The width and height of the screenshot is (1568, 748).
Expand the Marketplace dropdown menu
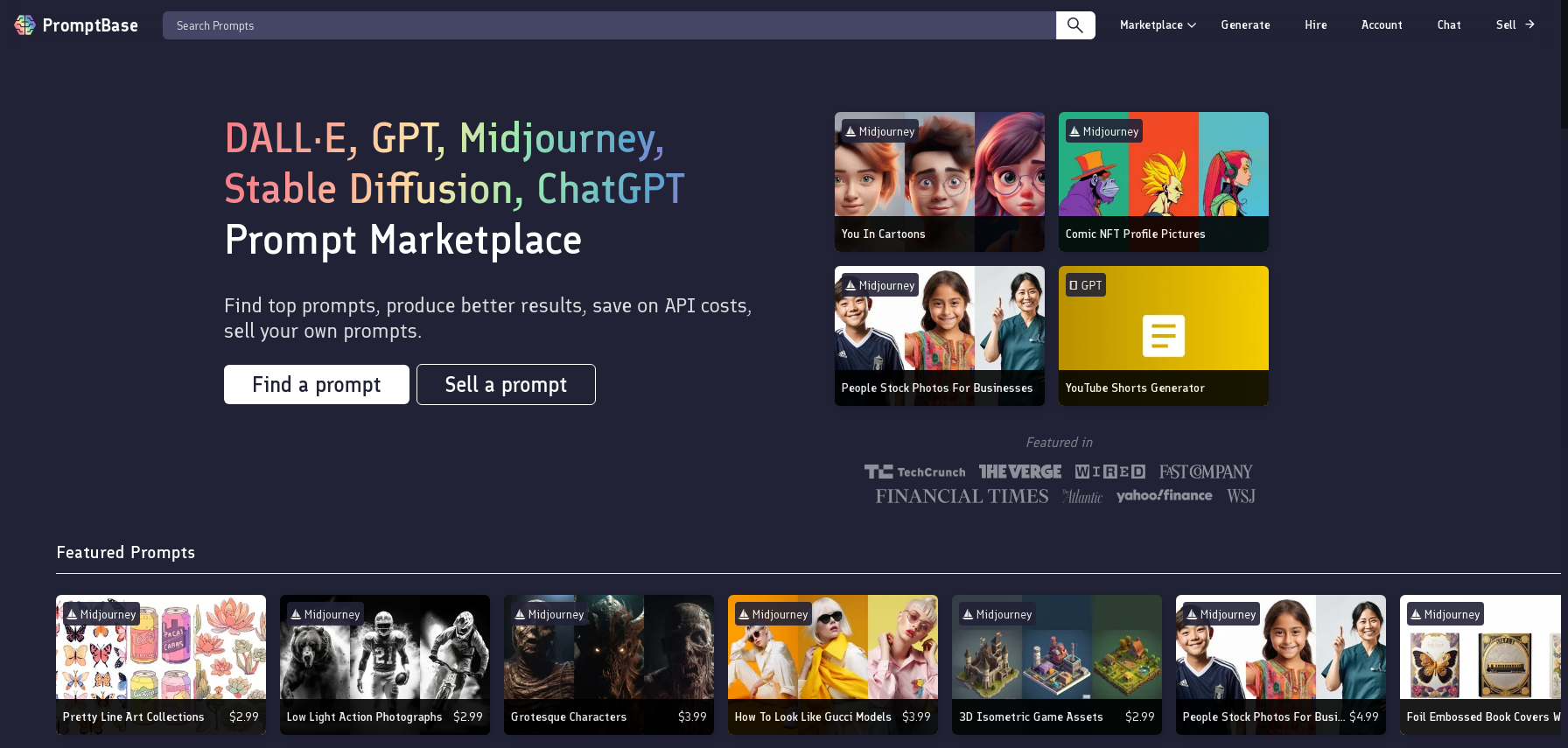tap(1158, 24)
